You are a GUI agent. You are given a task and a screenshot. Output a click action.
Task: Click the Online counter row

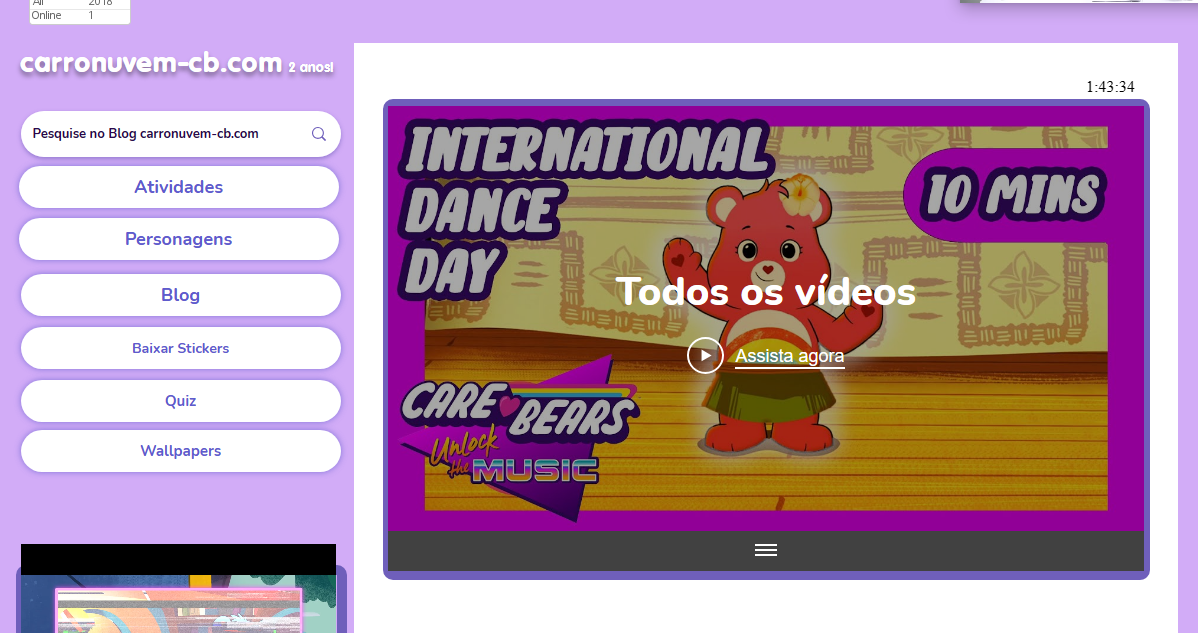pos(79,15)
